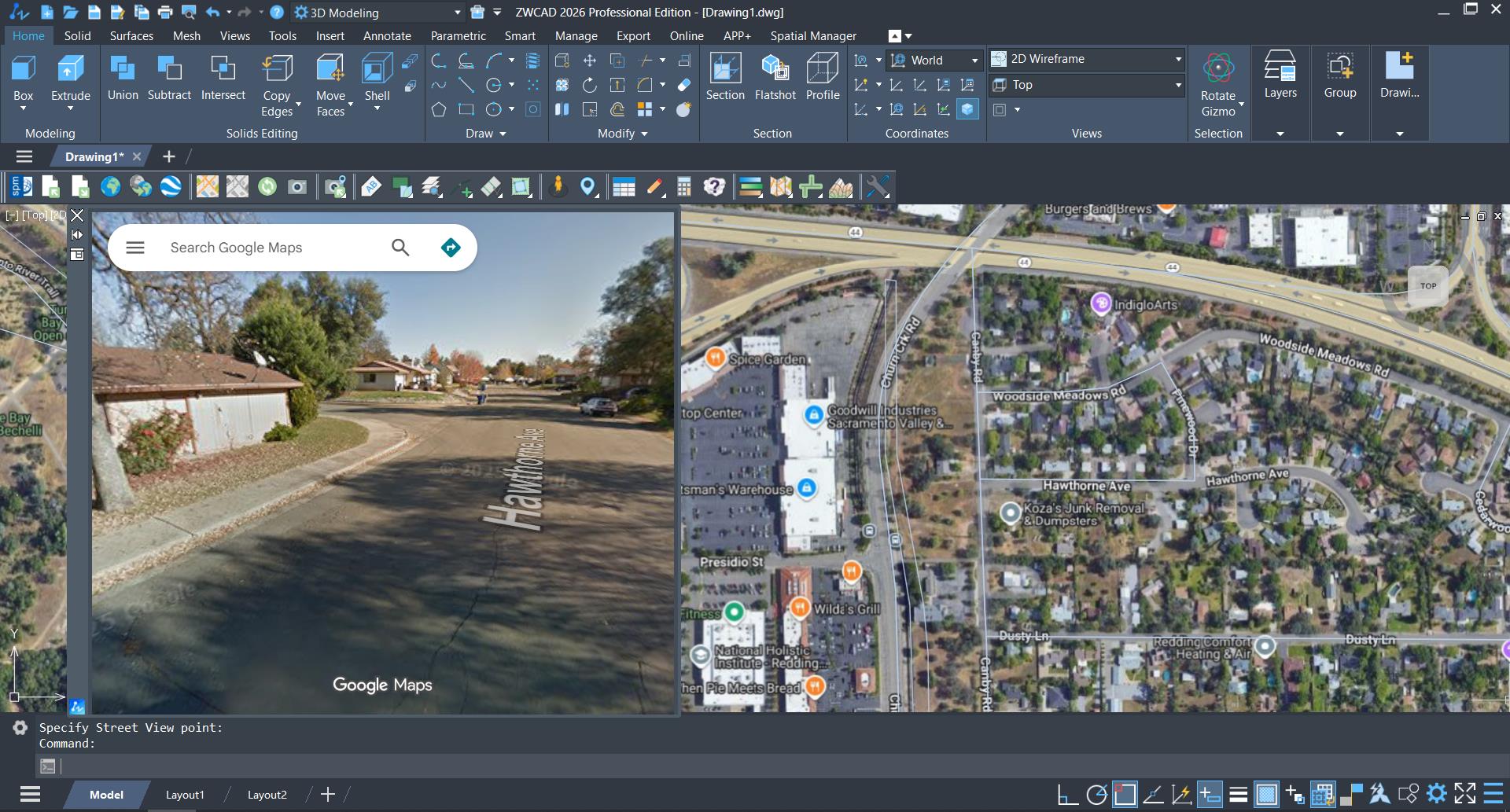
Task: Expand the World coordinate system dropdown
Action: 973,60
